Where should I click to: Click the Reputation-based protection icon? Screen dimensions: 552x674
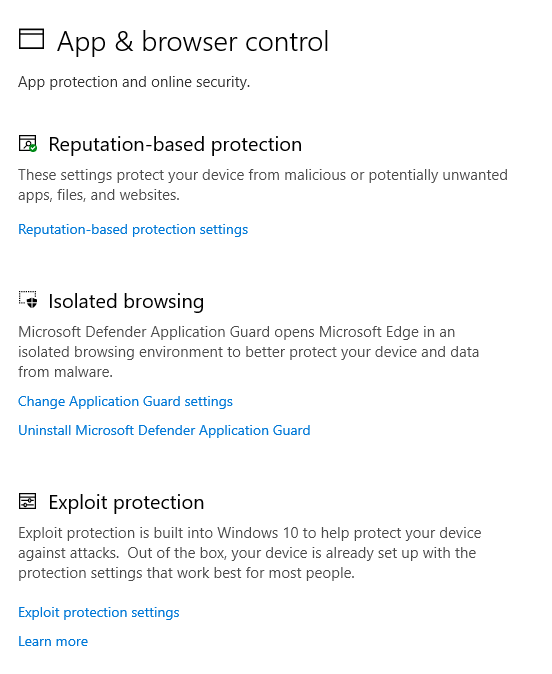pyautogui.click(x=28, y=144)
